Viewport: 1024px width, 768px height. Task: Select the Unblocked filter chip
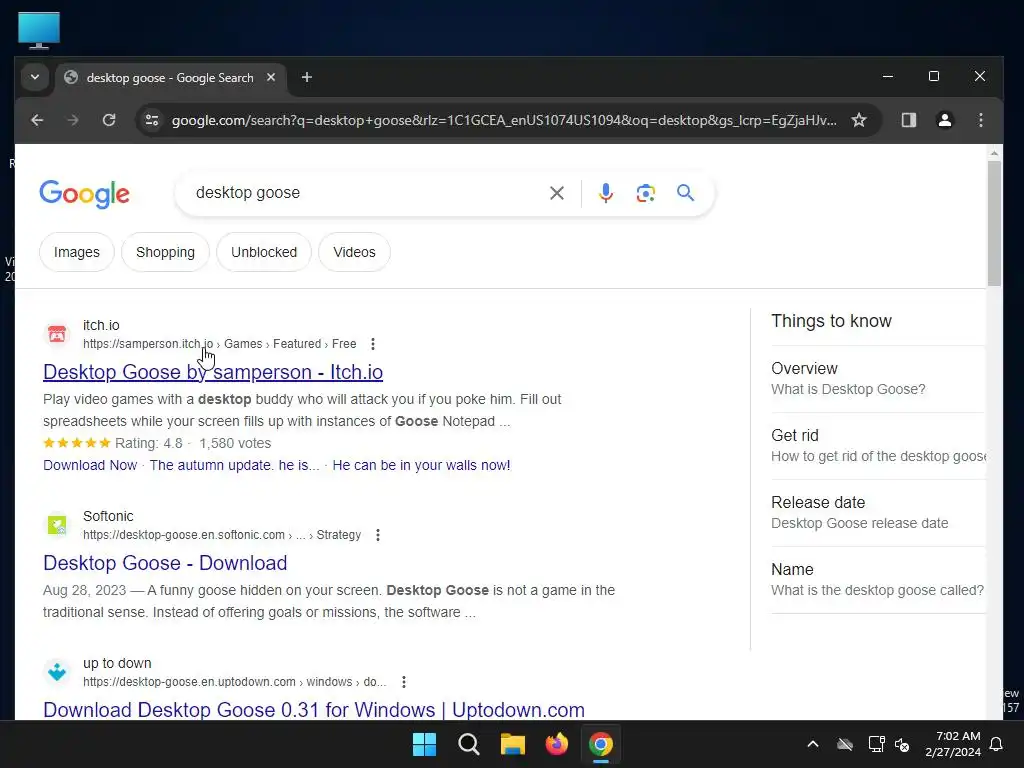point(264,252)
